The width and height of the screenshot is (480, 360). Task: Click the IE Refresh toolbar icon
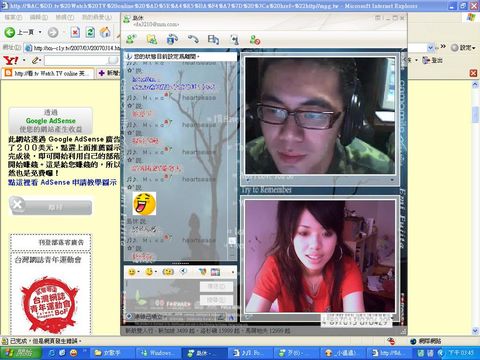click(90, 32)
